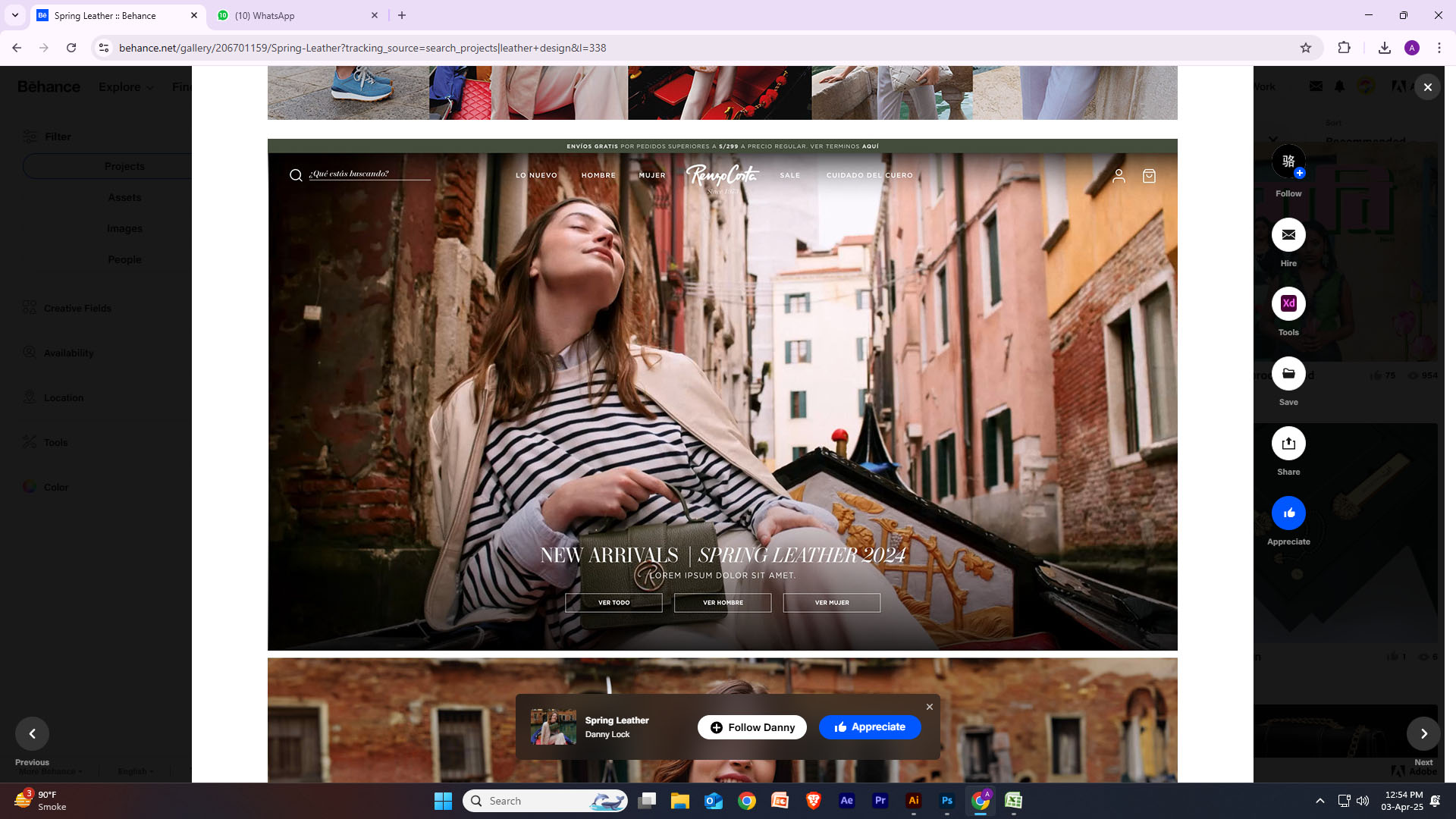Go to the Next project arrow

[1423, 733]
